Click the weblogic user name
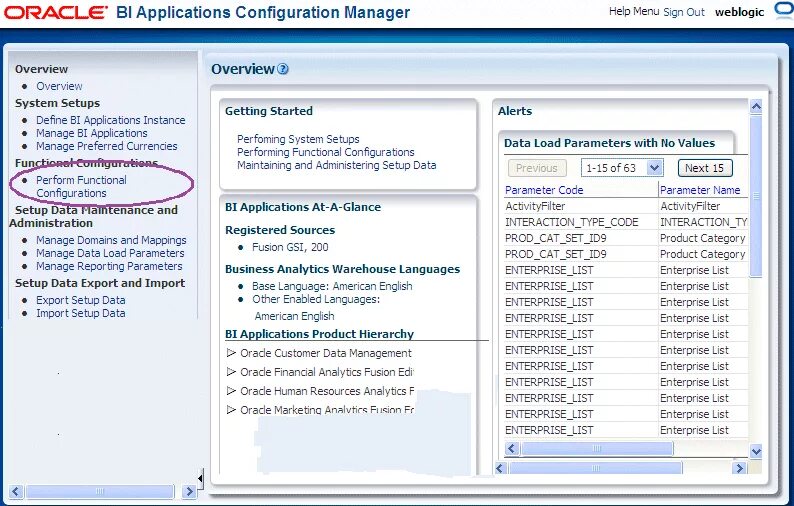Image resolution: width=794 pixels, height=506 pixels. pyautogui.click(x=739, y=12)
